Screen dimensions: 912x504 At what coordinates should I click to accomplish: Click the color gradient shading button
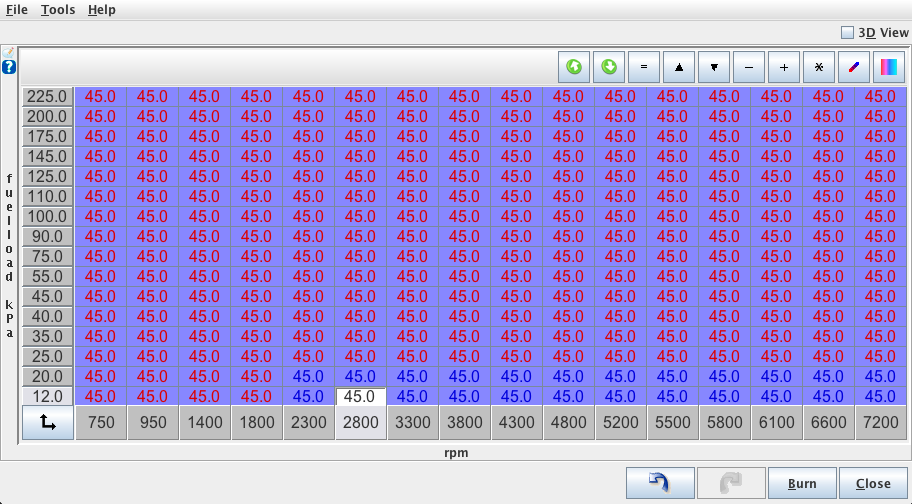click(888, 68)
